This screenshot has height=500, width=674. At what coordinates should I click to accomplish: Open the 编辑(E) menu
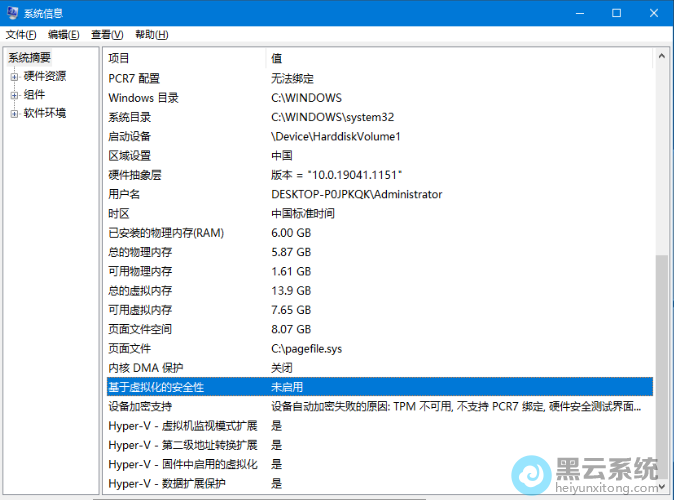(x=64, y=34)
